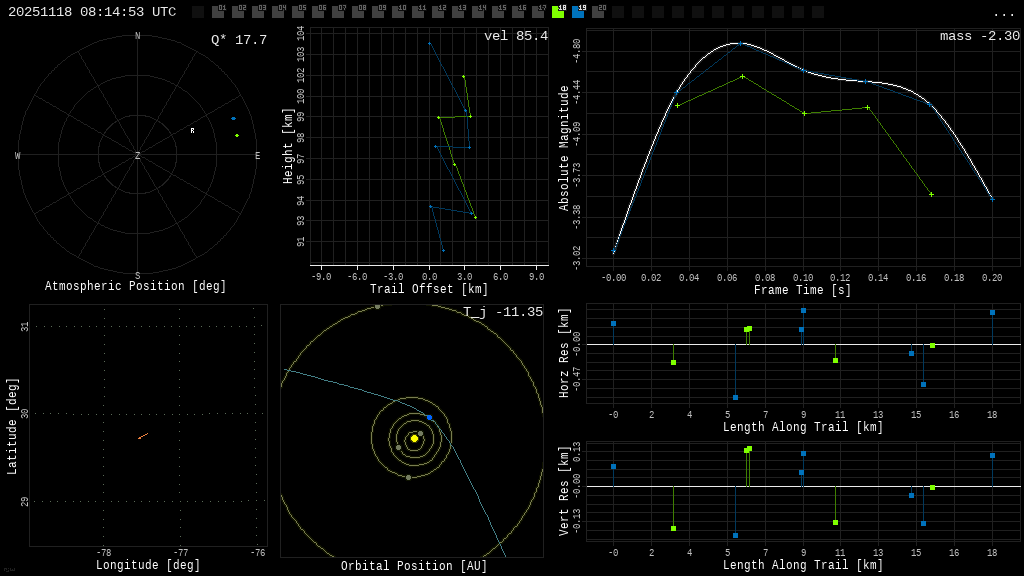The image size is (1024, 576).
Task: Open the three-dot overflow menu
Action: [1003, 13]
